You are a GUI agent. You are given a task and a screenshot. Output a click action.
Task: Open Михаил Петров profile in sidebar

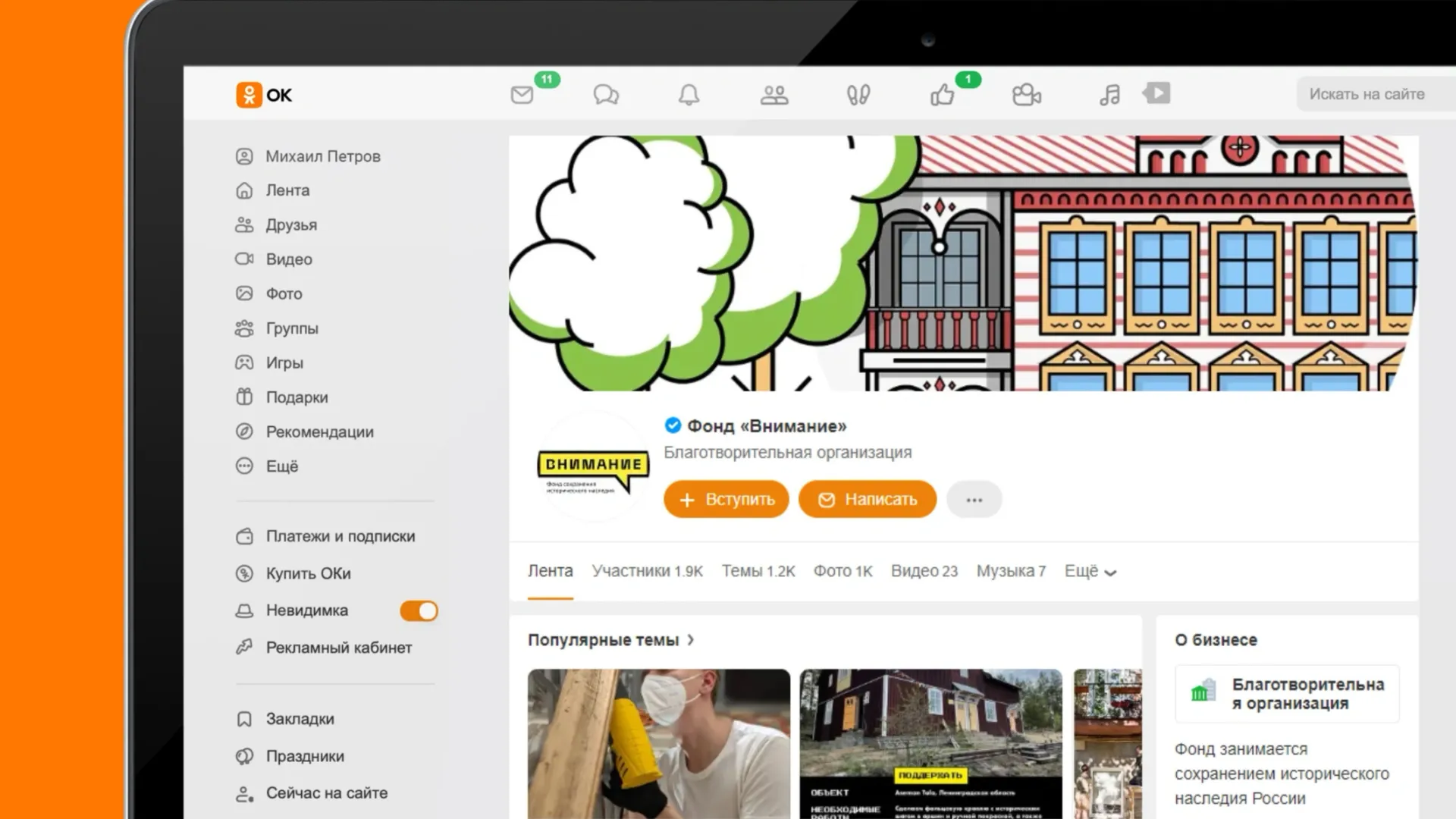click(x=309, y=156)
